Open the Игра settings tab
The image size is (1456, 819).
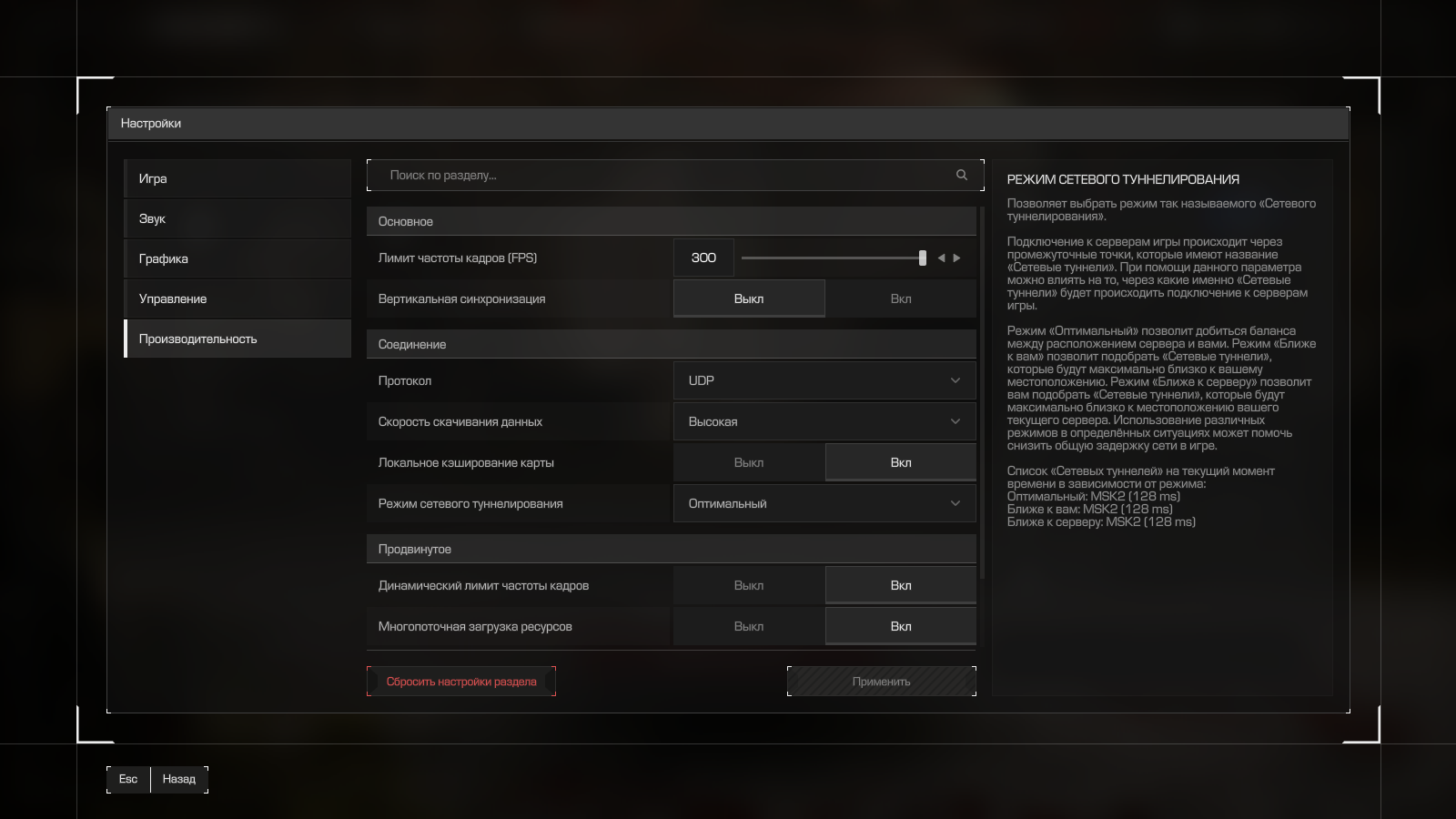(x=238, y=178)
